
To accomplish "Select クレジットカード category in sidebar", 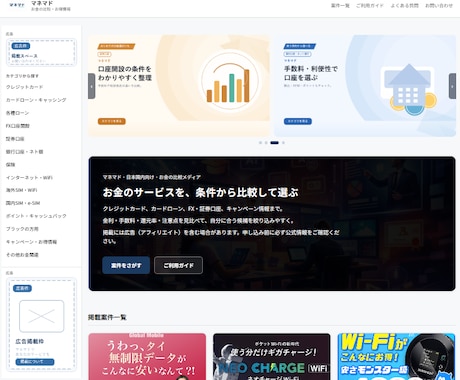I will click(24, 87).
